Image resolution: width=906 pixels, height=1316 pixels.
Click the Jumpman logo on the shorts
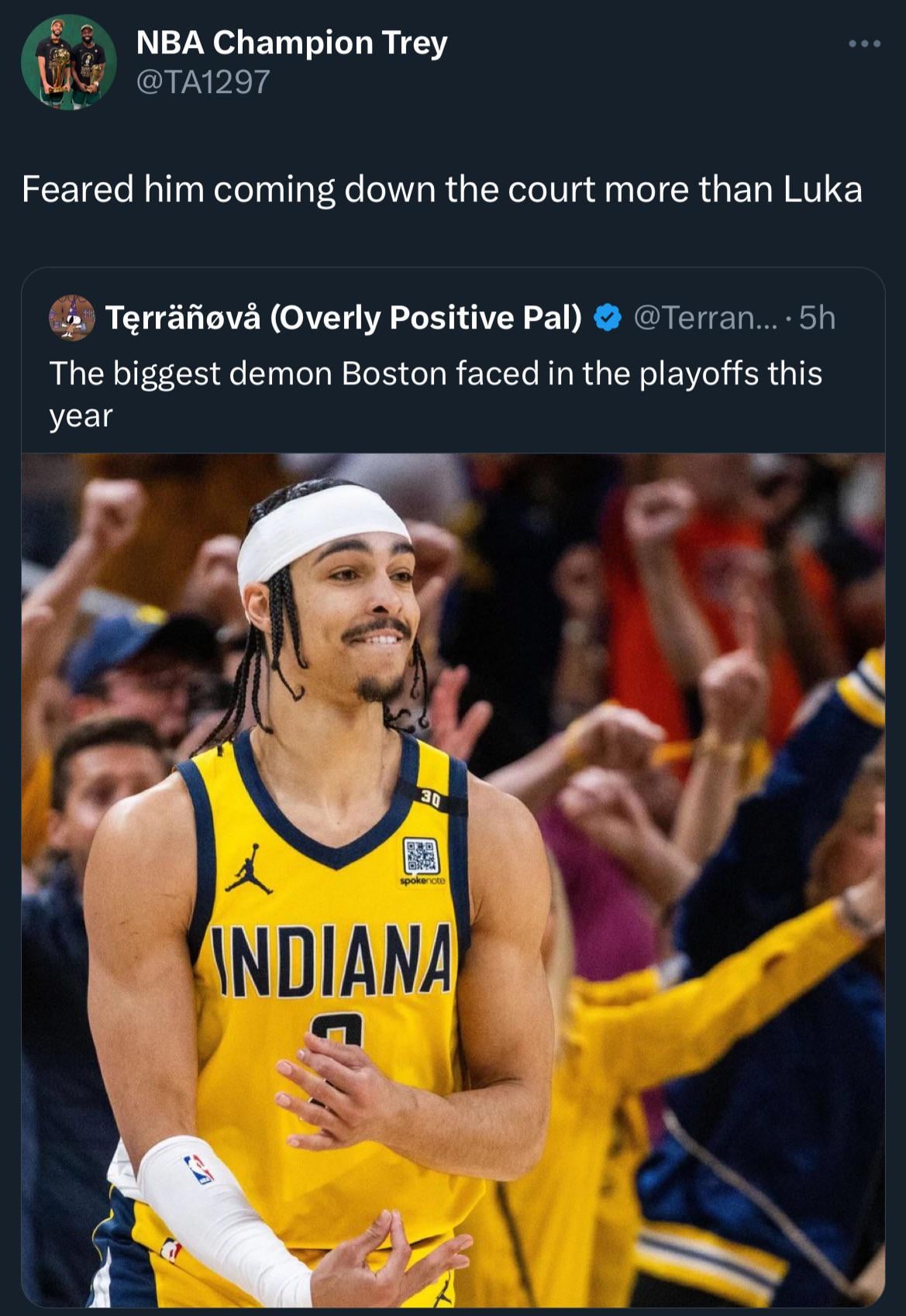click(x=443, y=1290)
